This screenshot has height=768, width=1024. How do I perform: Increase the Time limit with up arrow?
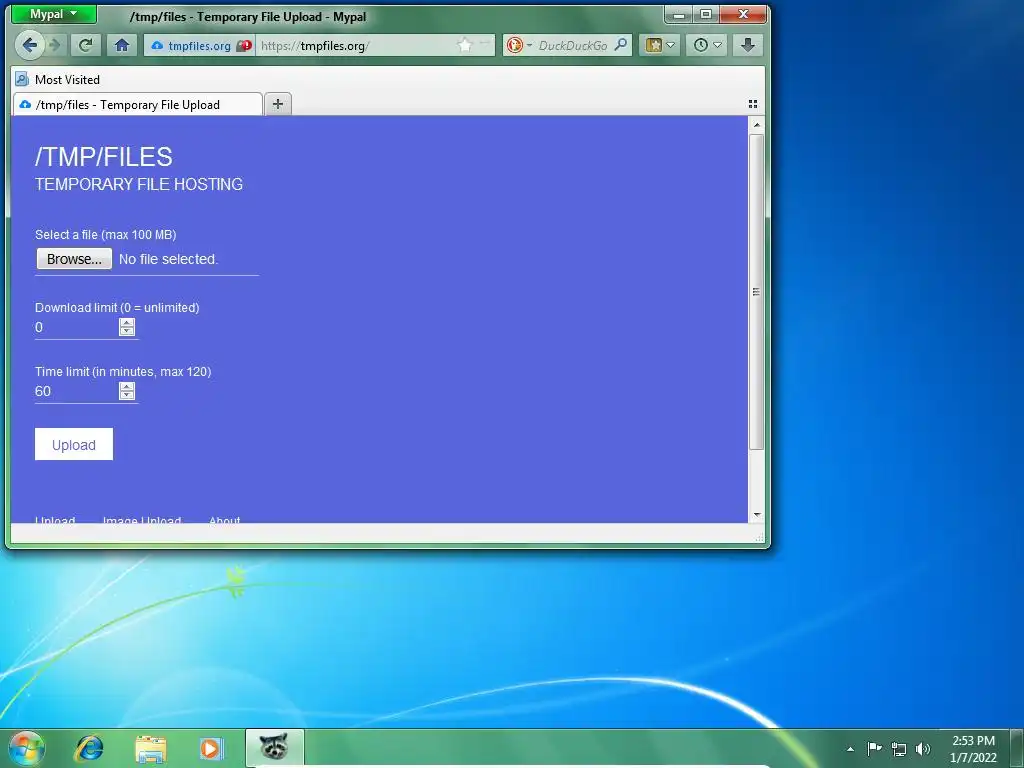(127, 387)
